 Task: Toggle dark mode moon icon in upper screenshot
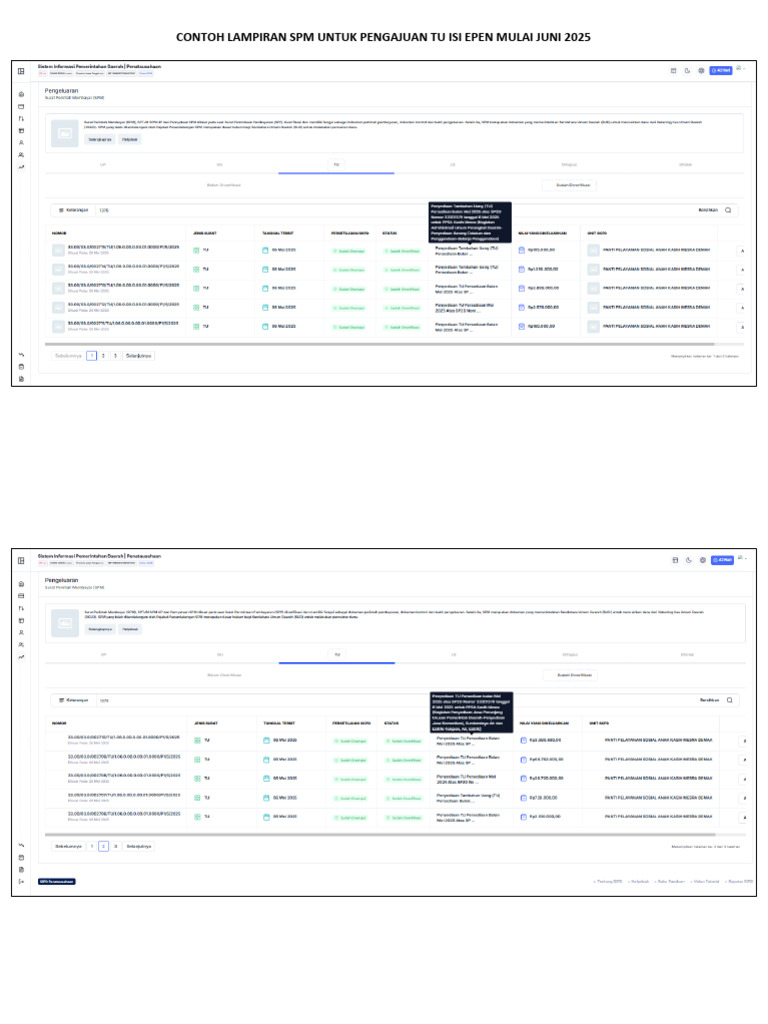point(687,71)
